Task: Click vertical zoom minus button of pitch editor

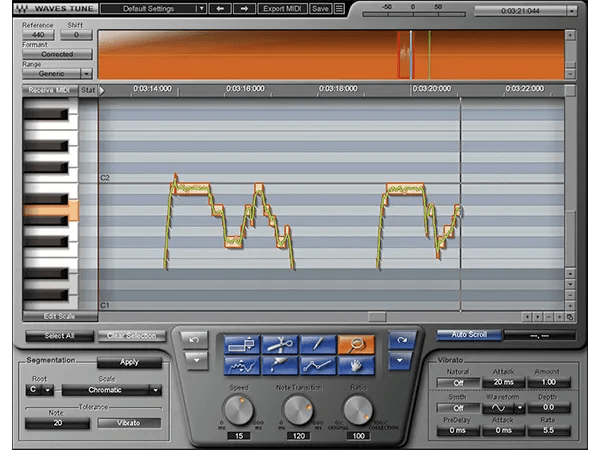Action: (x=570, y=295)
